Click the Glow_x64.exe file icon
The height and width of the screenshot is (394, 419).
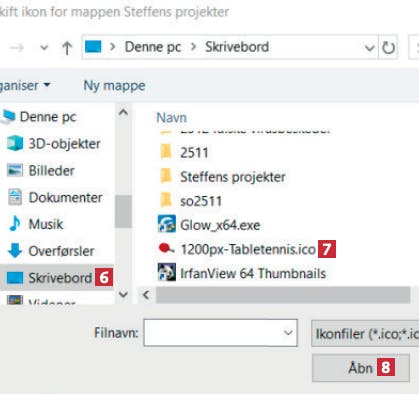166,224
